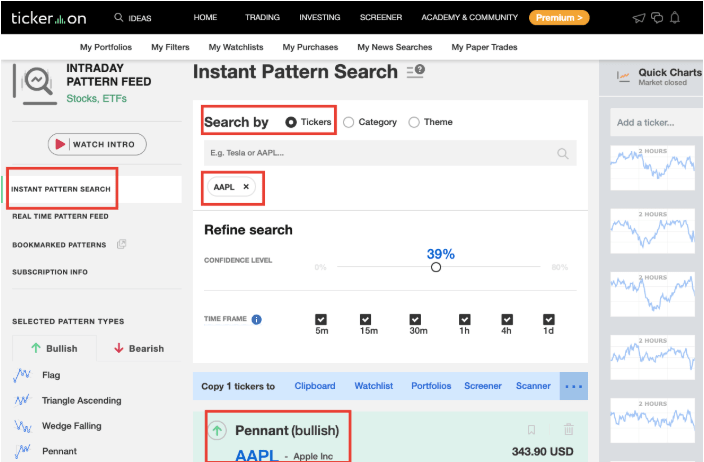704x462 pixels.
Task: Click the confidence level slider handle
Action: (436, 267)
